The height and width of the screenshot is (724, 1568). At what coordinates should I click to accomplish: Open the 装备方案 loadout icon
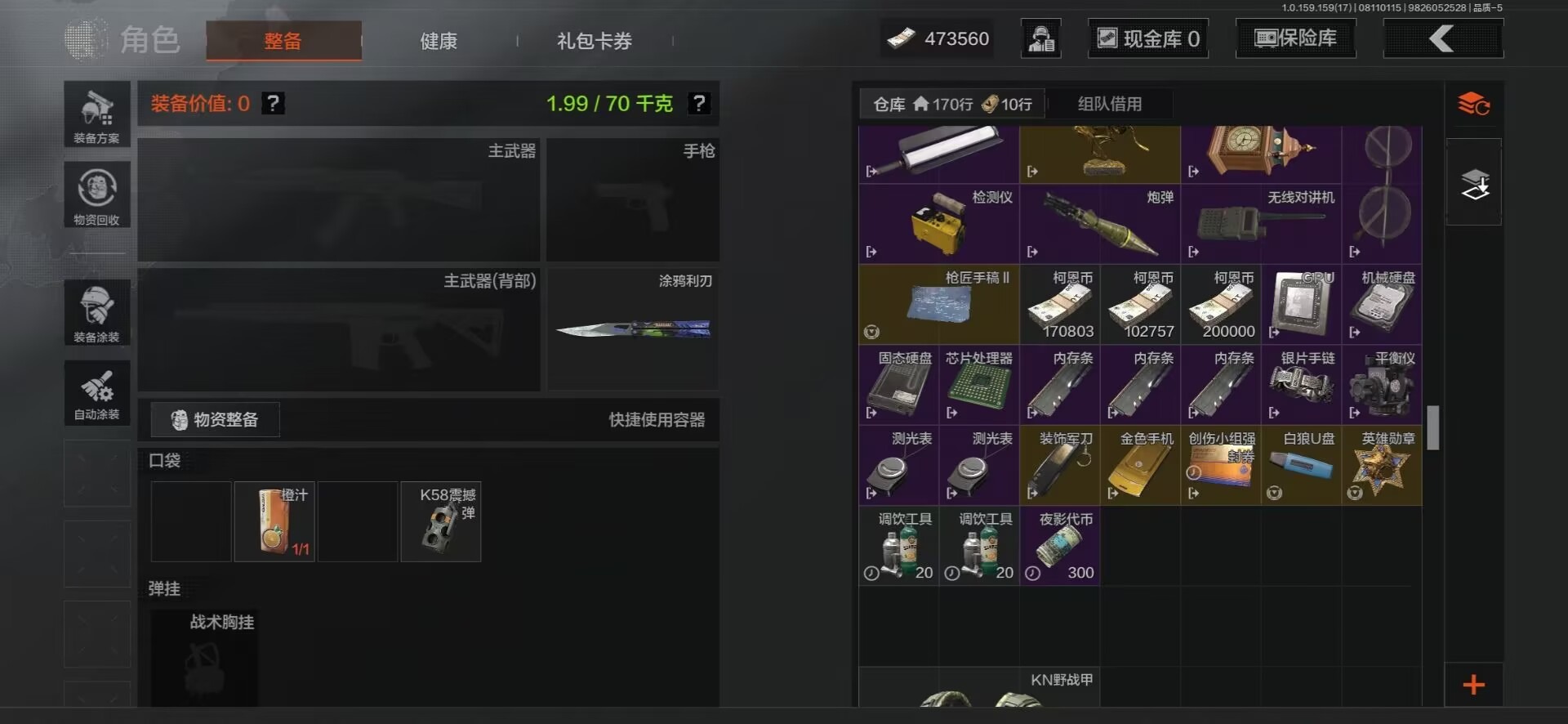97,114
